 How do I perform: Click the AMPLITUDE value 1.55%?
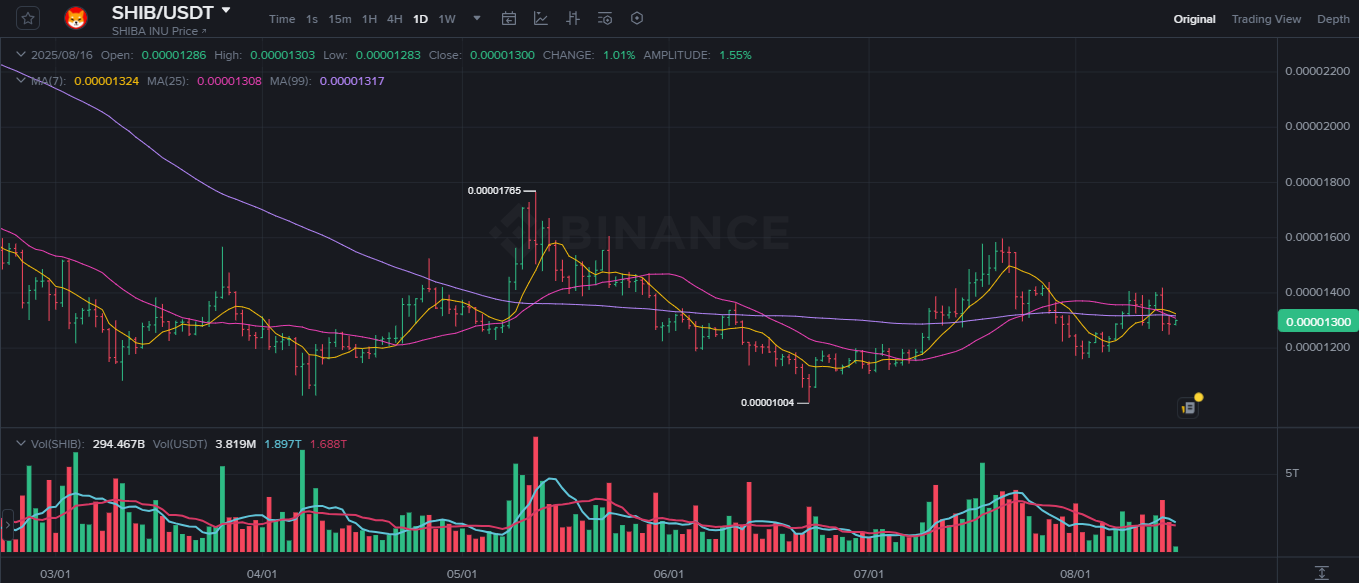click(735, 55)
